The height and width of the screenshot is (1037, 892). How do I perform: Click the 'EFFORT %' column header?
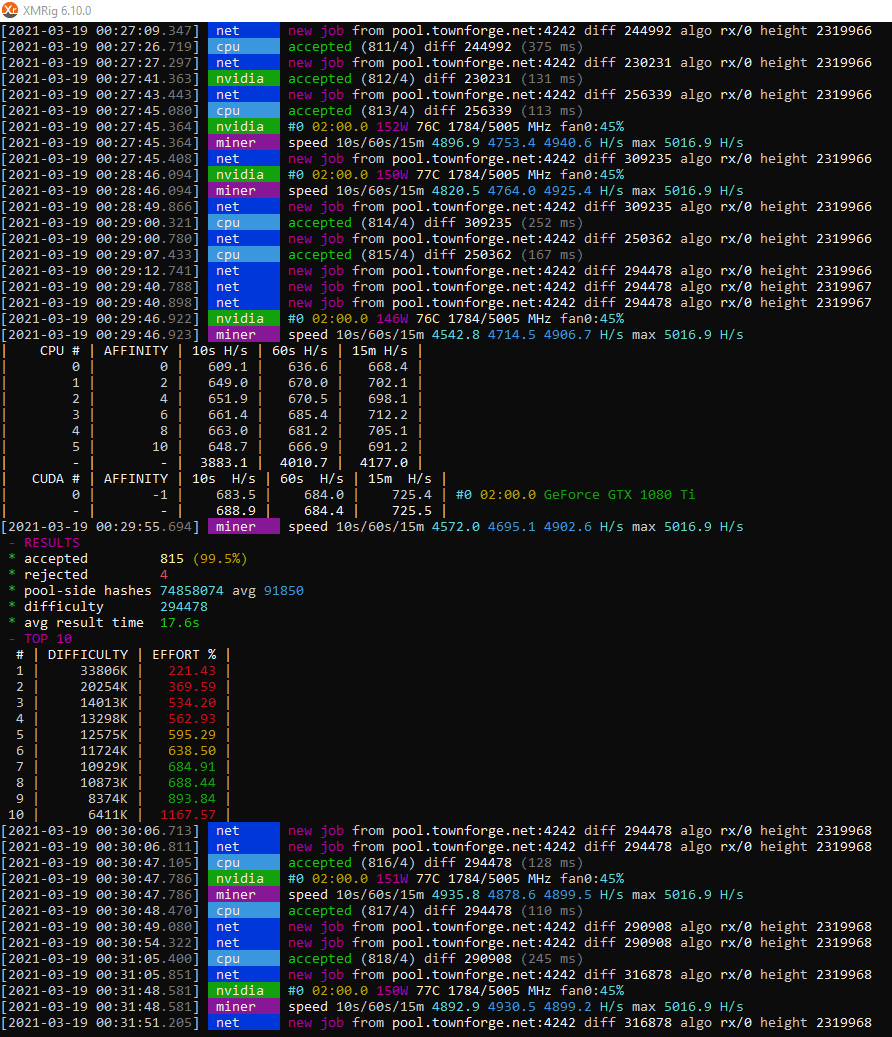pyautogui.click(x=184, y=655)
